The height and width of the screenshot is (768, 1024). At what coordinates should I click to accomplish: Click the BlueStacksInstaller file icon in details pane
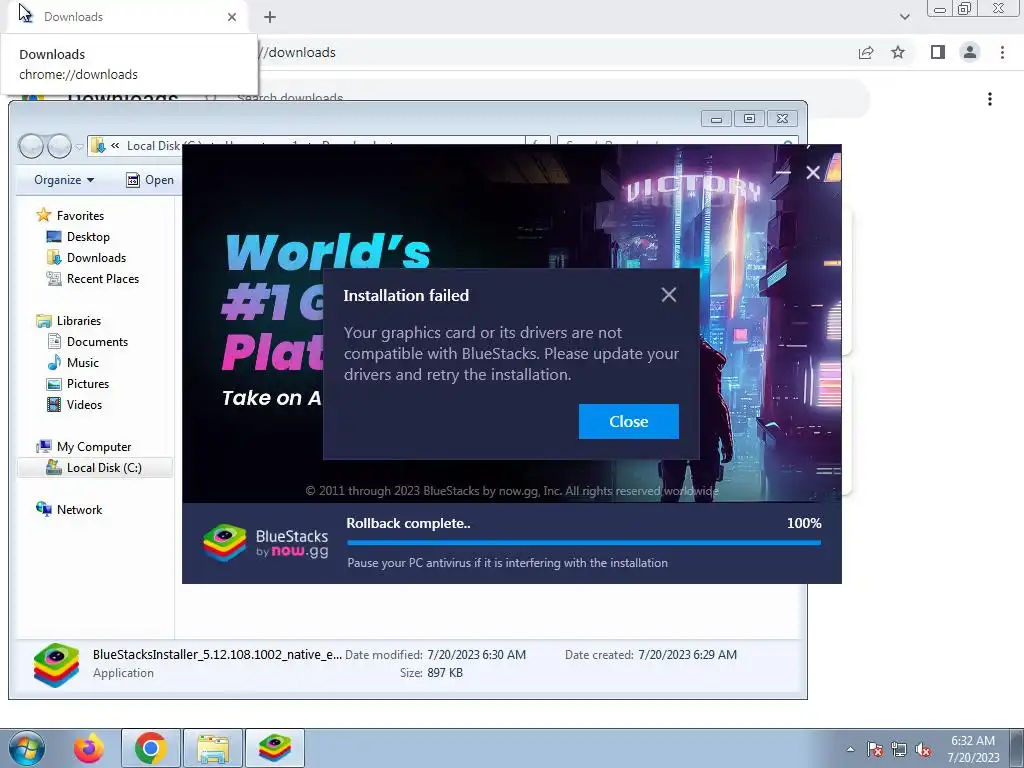56,665
